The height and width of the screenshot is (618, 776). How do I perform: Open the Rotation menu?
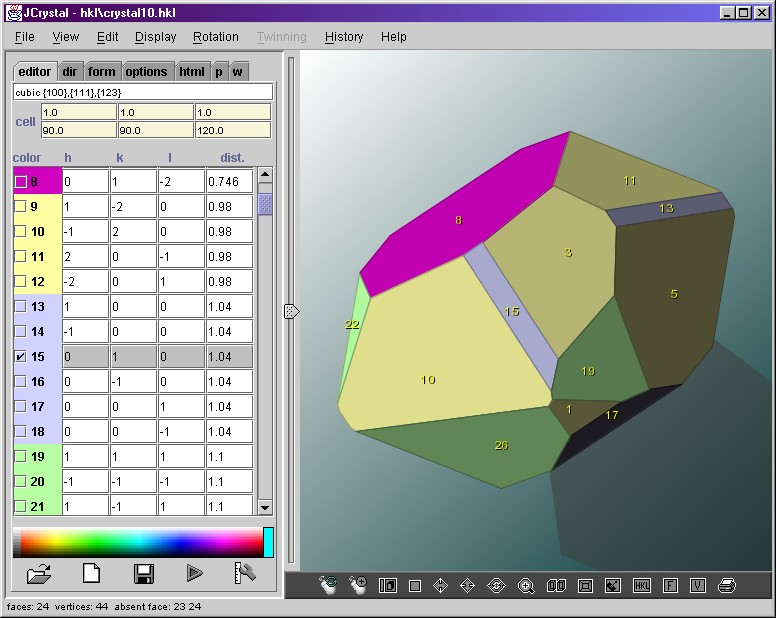[216, 37]
